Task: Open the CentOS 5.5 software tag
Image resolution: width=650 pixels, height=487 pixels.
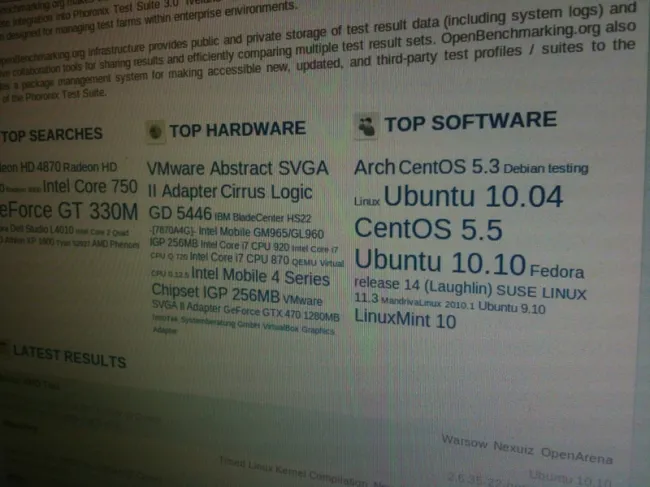Action: point(428,228)
